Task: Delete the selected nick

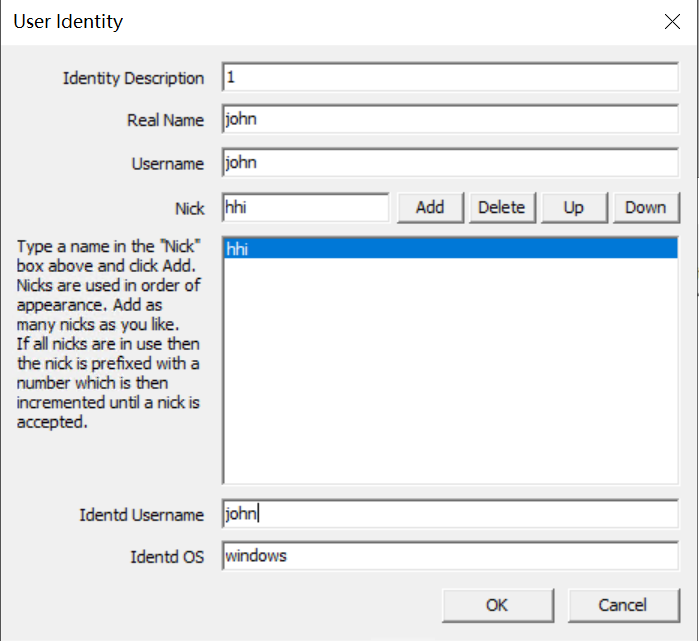Action: tap(501, 208)
